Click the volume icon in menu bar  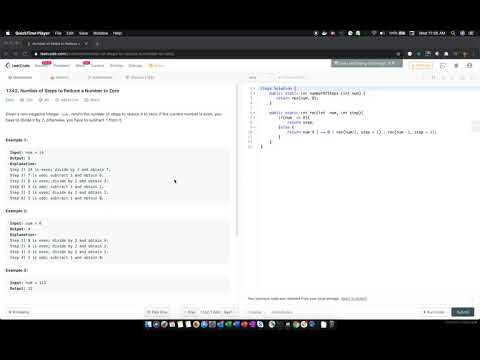[x=382, y=33]
